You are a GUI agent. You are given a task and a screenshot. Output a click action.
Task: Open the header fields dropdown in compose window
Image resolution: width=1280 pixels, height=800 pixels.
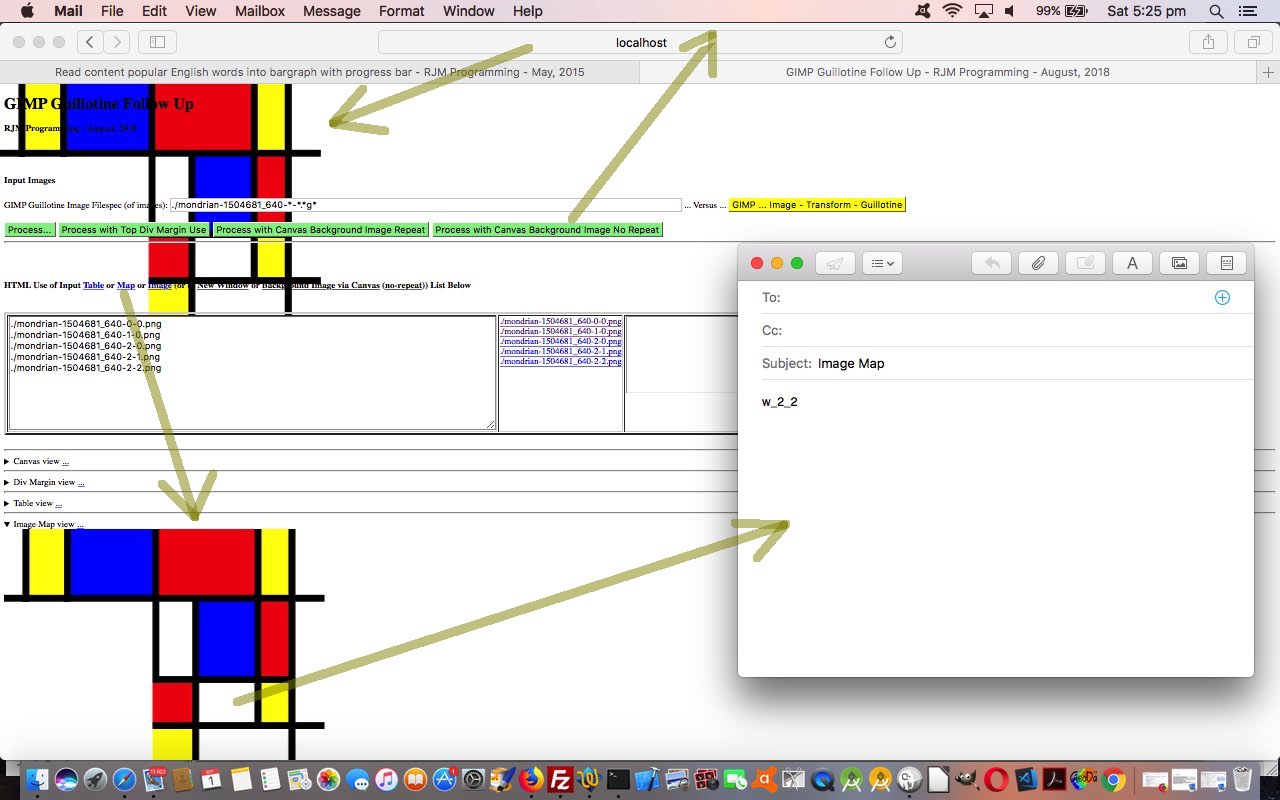click(x=882, y=263)
